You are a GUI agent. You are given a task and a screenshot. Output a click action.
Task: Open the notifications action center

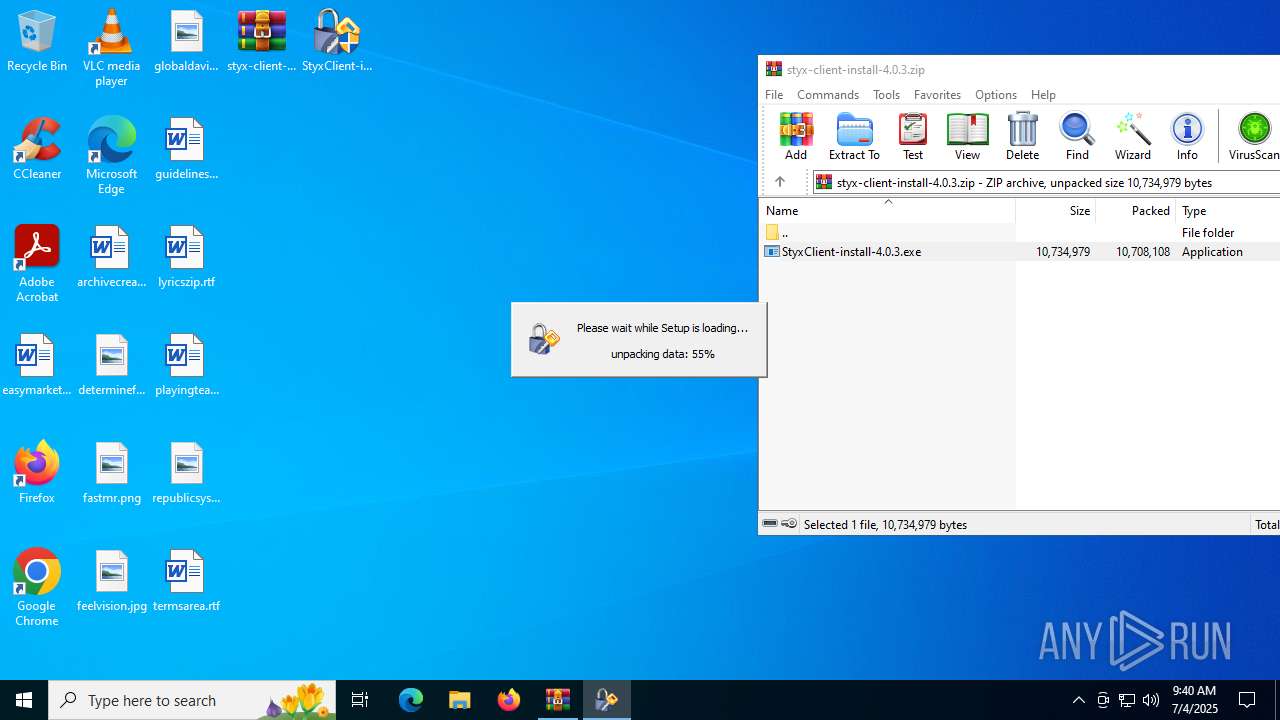[x=1248, y=700]
